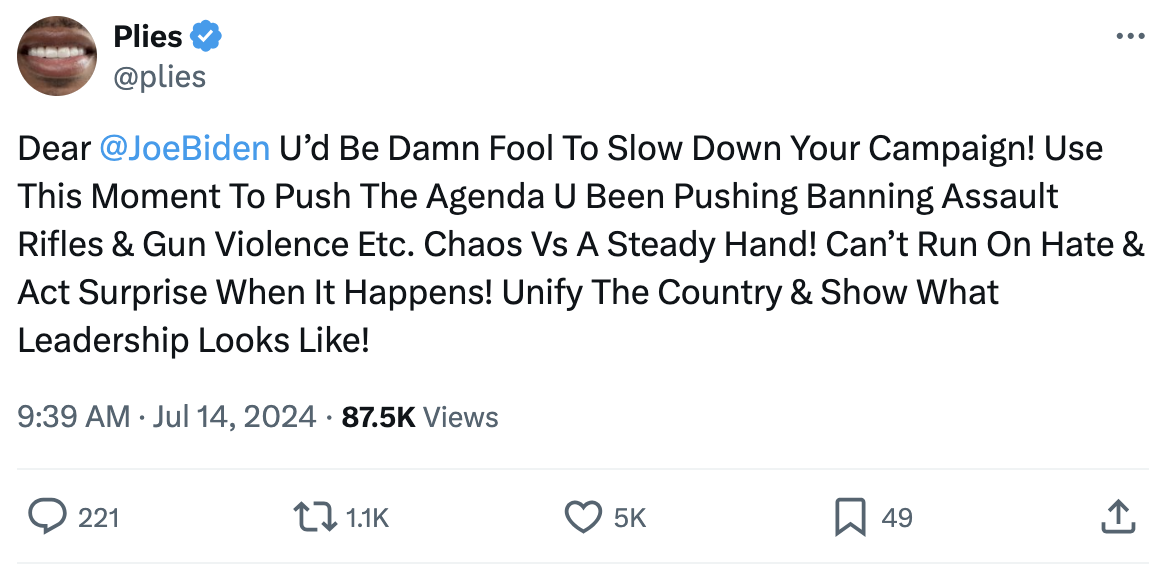Click the 87.5K view count number
Viewport: 1170px width, 564px height.
click(378, 416)
